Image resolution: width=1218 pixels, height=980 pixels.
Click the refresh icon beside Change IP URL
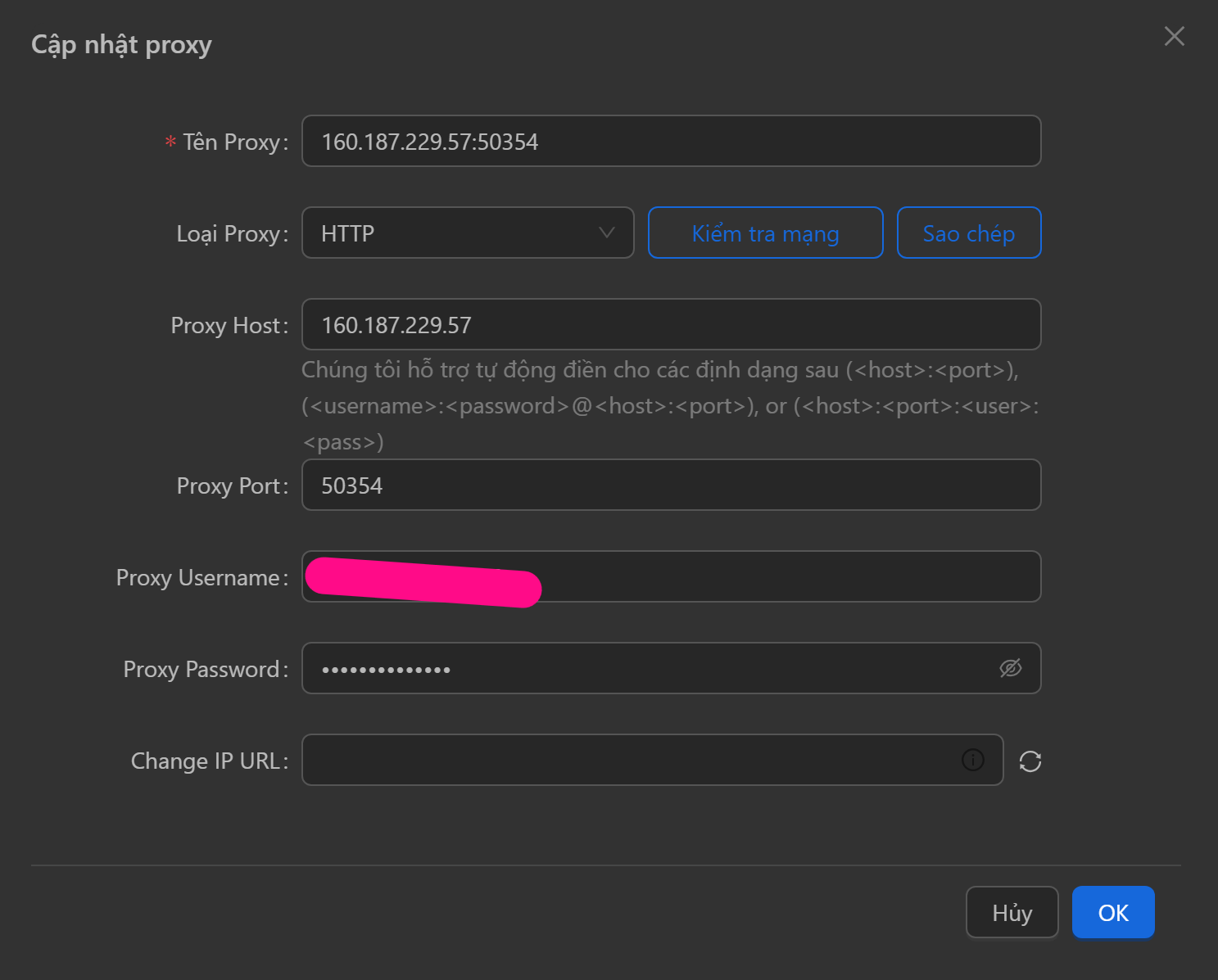1030,761
